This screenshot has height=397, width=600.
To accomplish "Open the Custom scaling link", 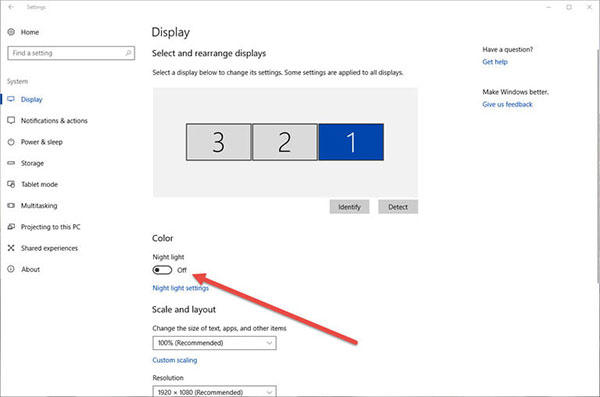I will coord(175,360).
